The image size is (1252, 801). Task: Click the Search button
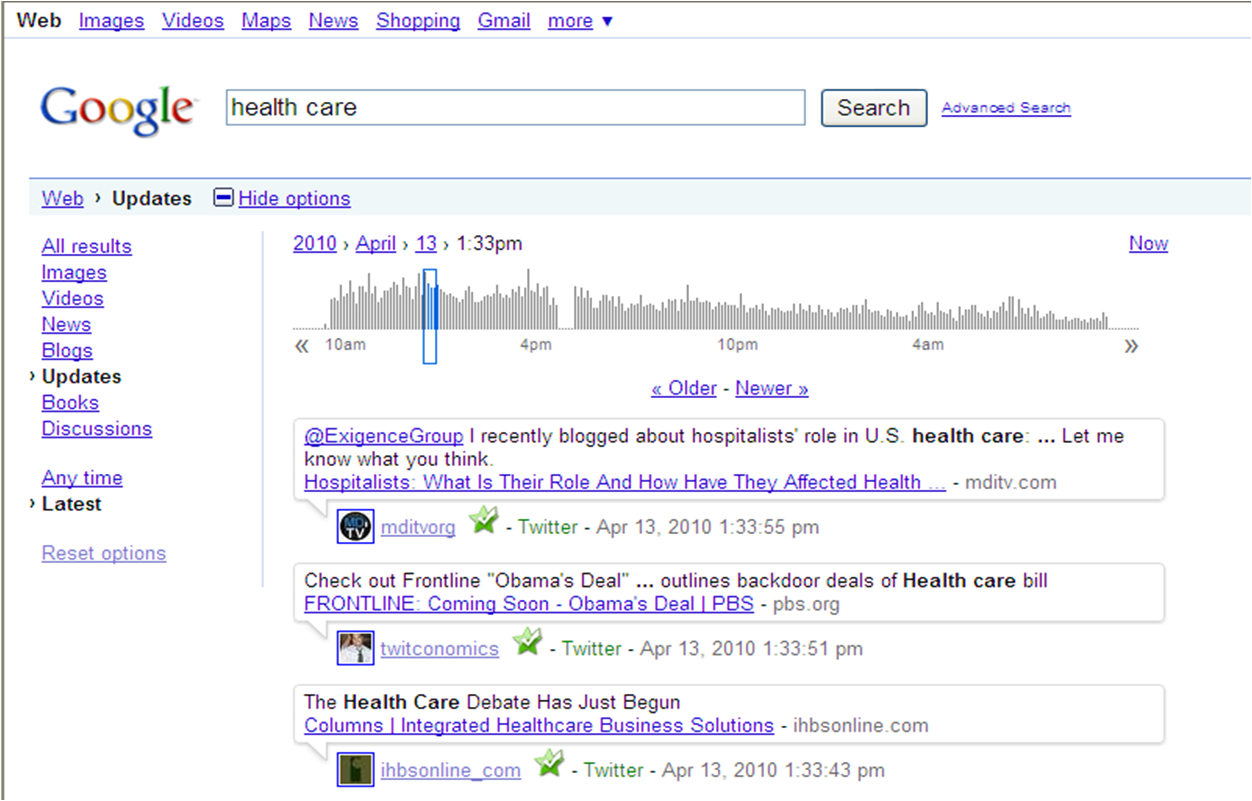click(874, 108)
